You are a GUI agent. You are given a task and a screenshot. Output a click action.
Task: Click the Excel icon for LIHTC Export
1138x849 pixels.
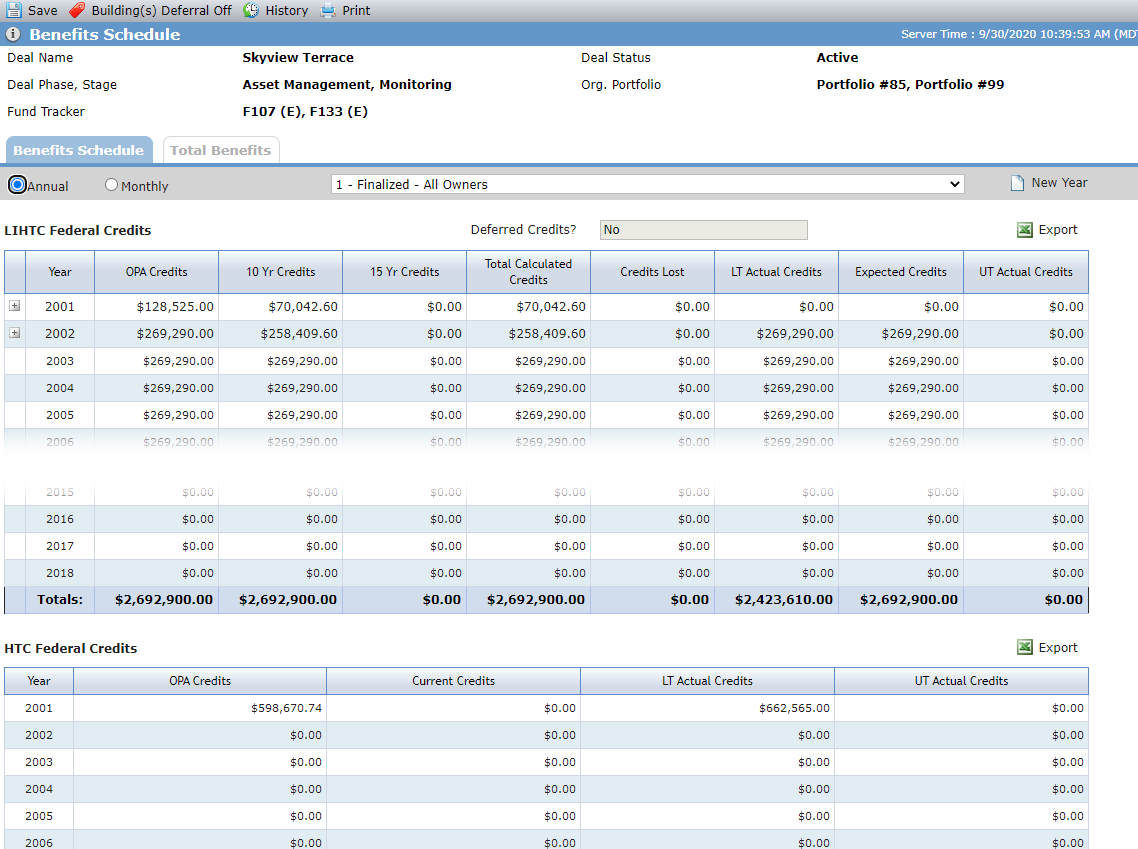1025,230
